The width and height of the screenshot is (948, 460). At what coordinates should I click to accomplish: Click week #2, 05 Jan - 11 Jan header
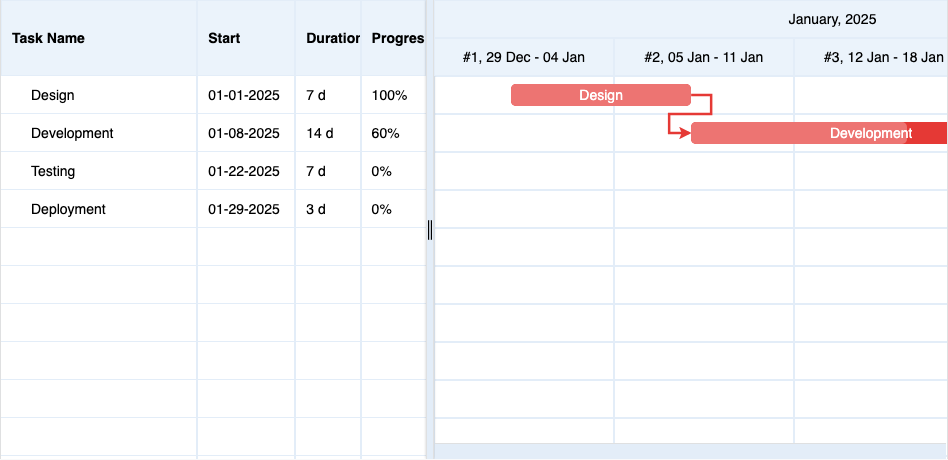pyautogui.click(x=704, y=57)
